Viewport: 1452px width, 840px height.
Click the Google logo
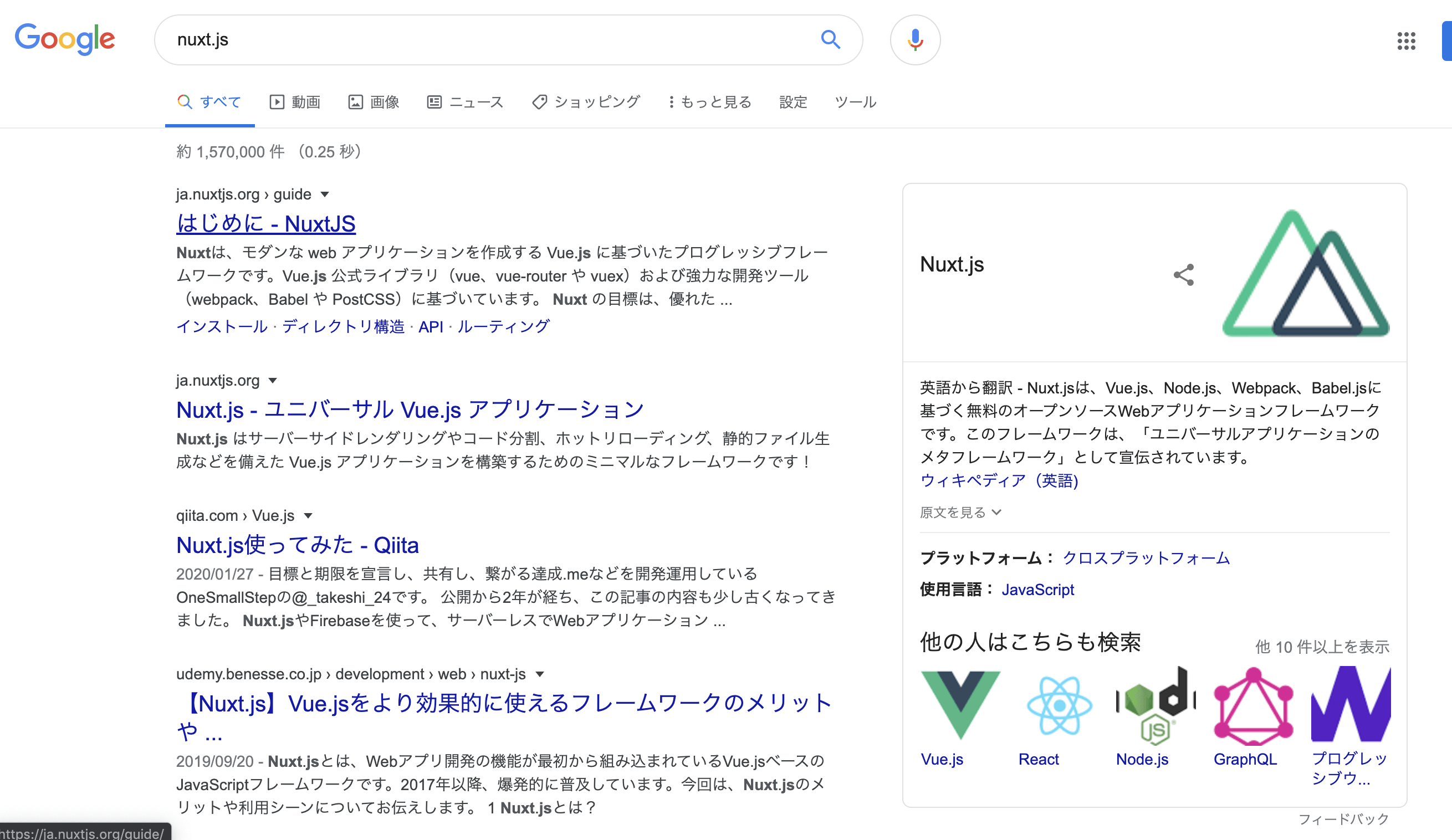pos(64,39)
